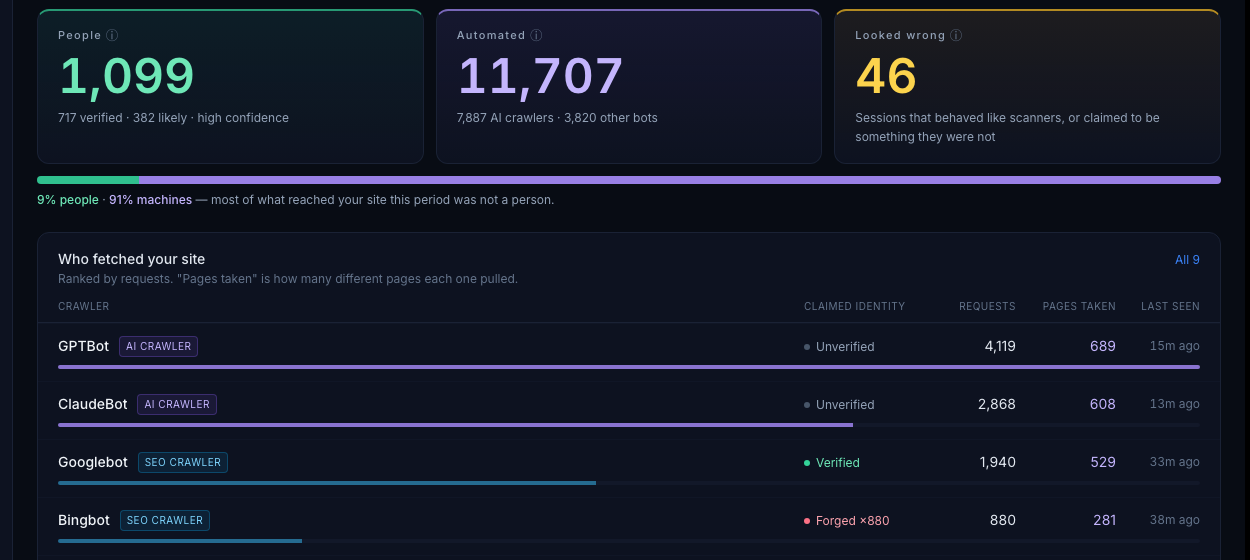Click the AI CRAWLER badge beside GPTBot
The width and height of the screenshot is (1250, 560).
click(158, 346)
